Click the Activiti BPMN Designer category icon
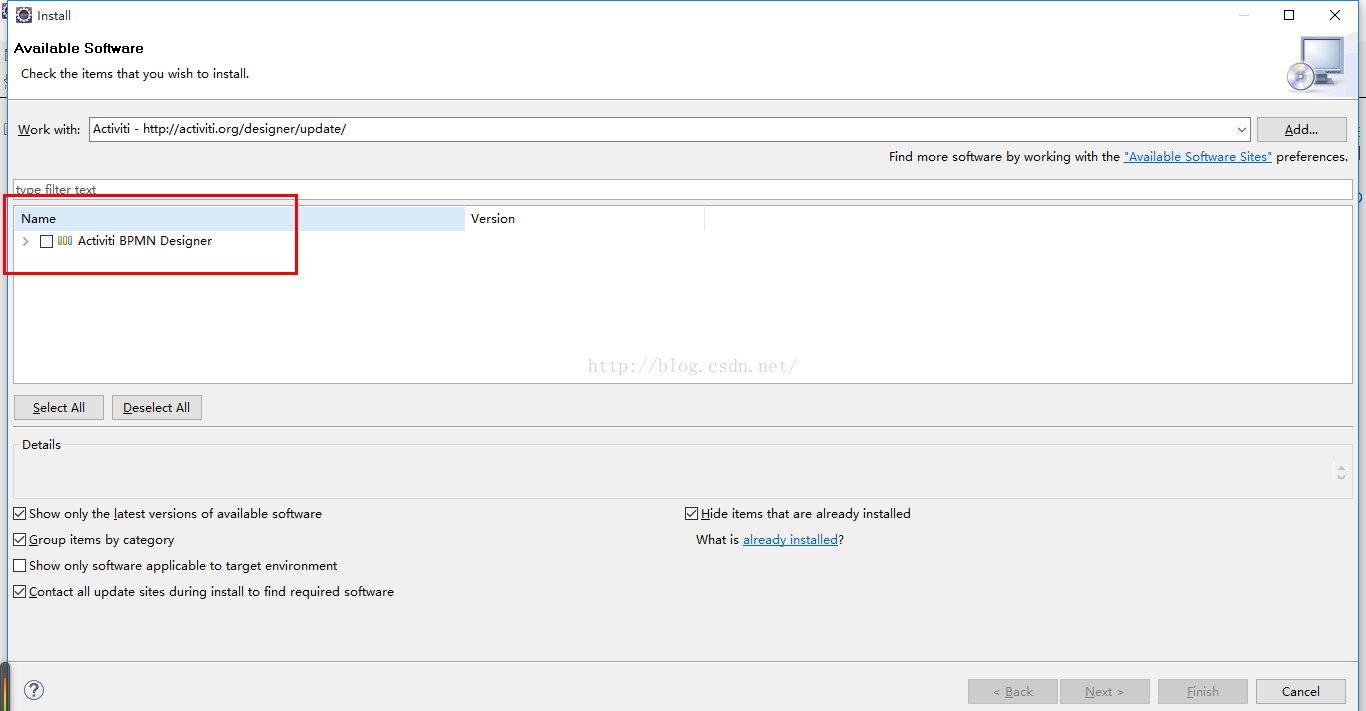The width and height of the screenshot is (1366, 711). [x=65, y=241]
